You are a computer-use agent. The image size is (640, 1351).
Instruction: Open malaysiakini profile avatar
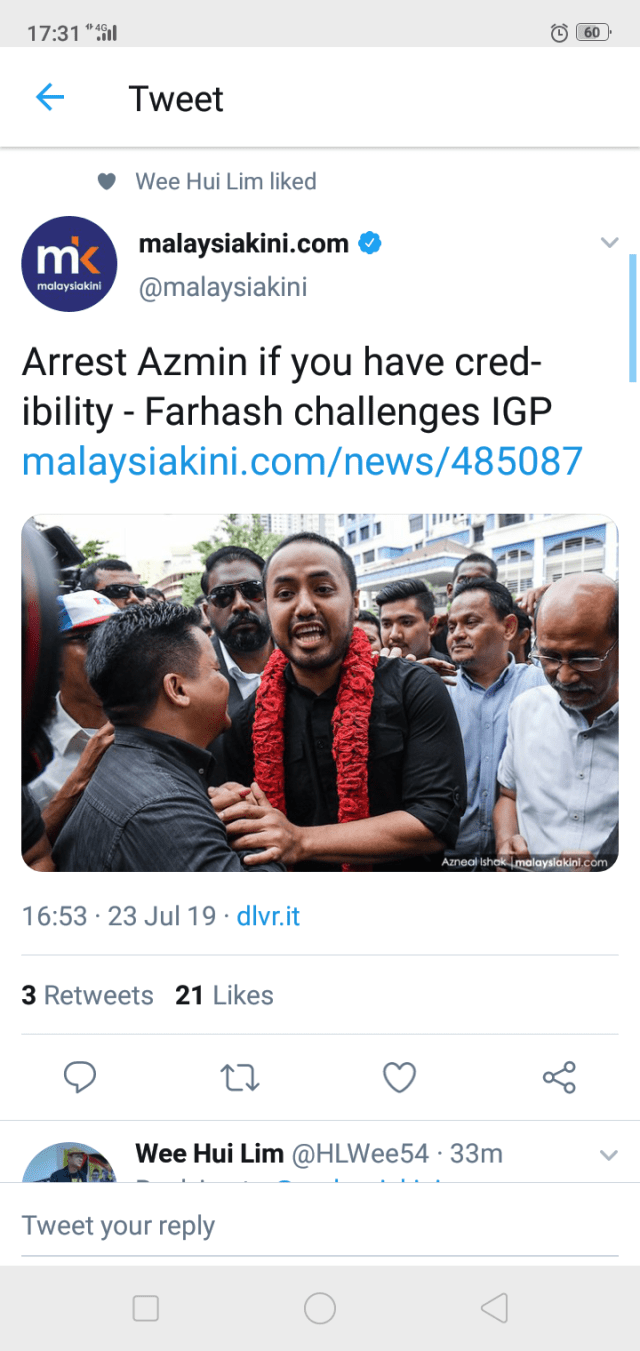point(69,264)
